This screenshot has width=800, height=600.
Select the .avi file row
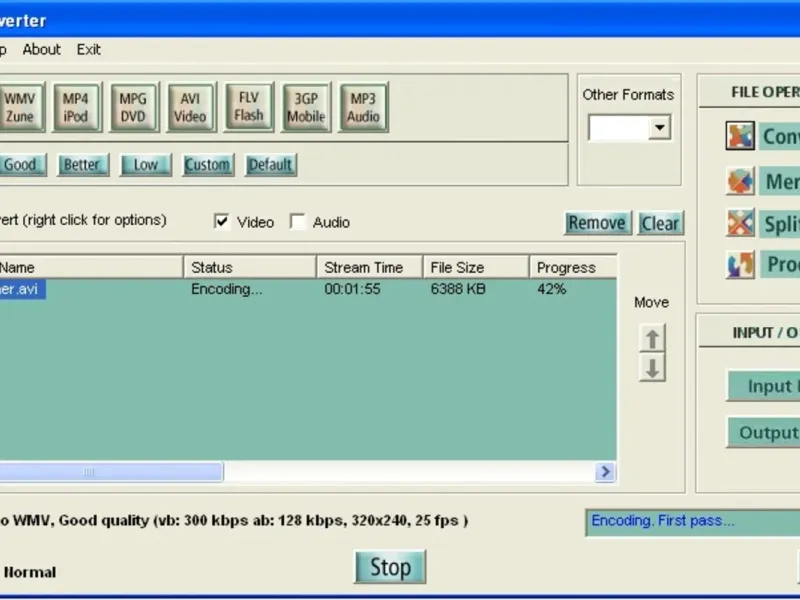(x=308, y=289)
